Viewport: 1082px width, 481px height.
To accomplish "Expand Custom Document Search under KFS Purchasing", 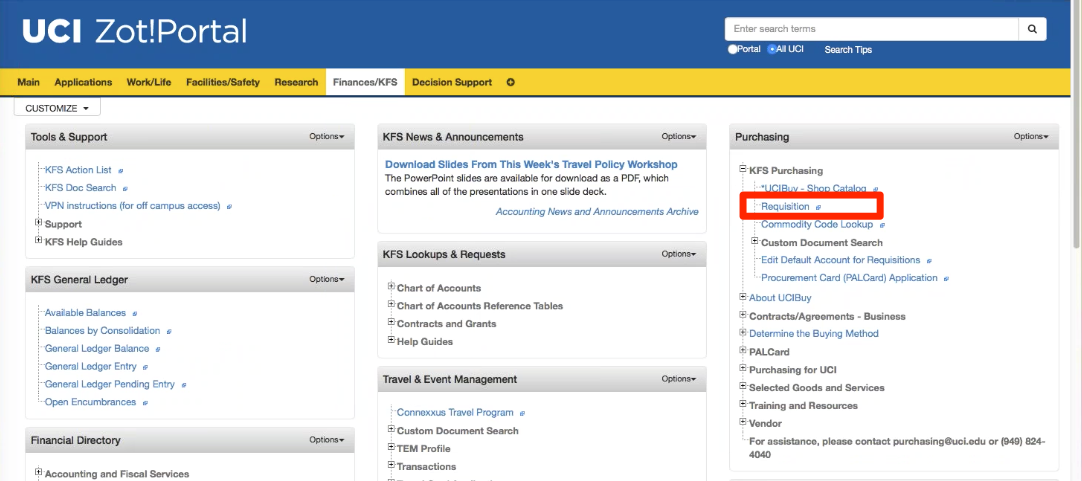I will pos(755,242).
